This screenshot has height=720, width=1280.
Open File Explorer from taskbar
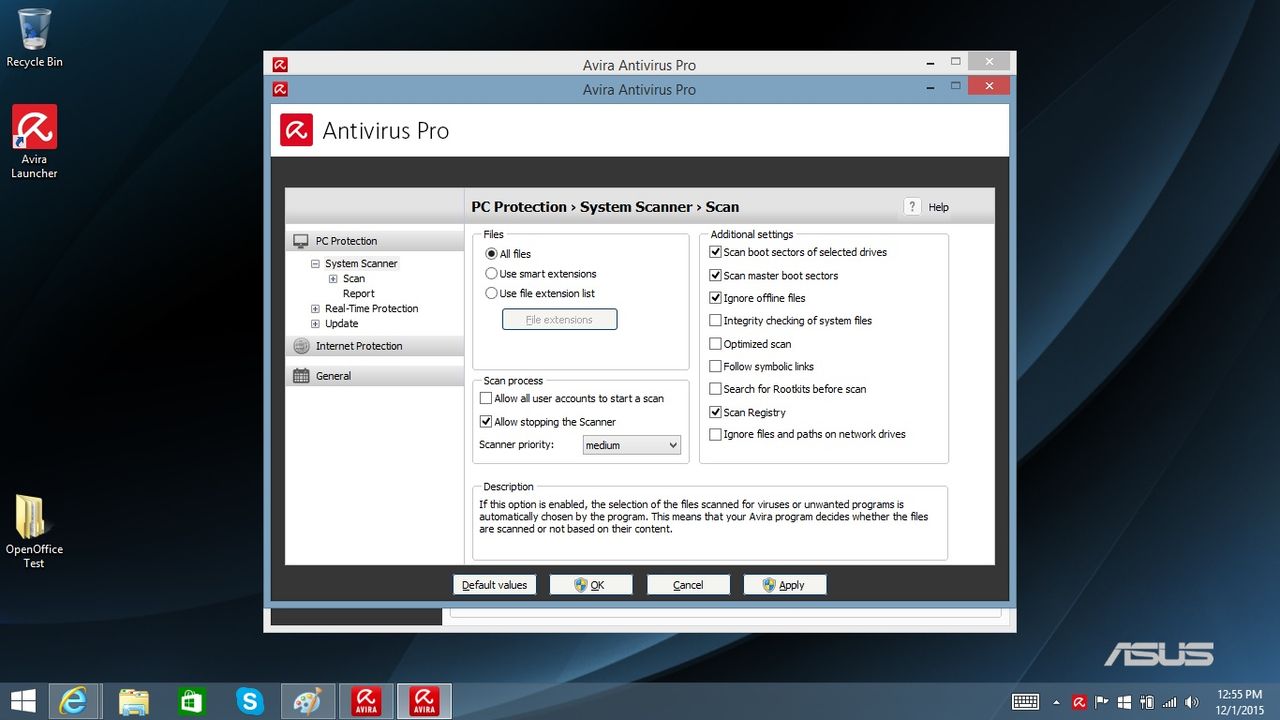[133, 701]
